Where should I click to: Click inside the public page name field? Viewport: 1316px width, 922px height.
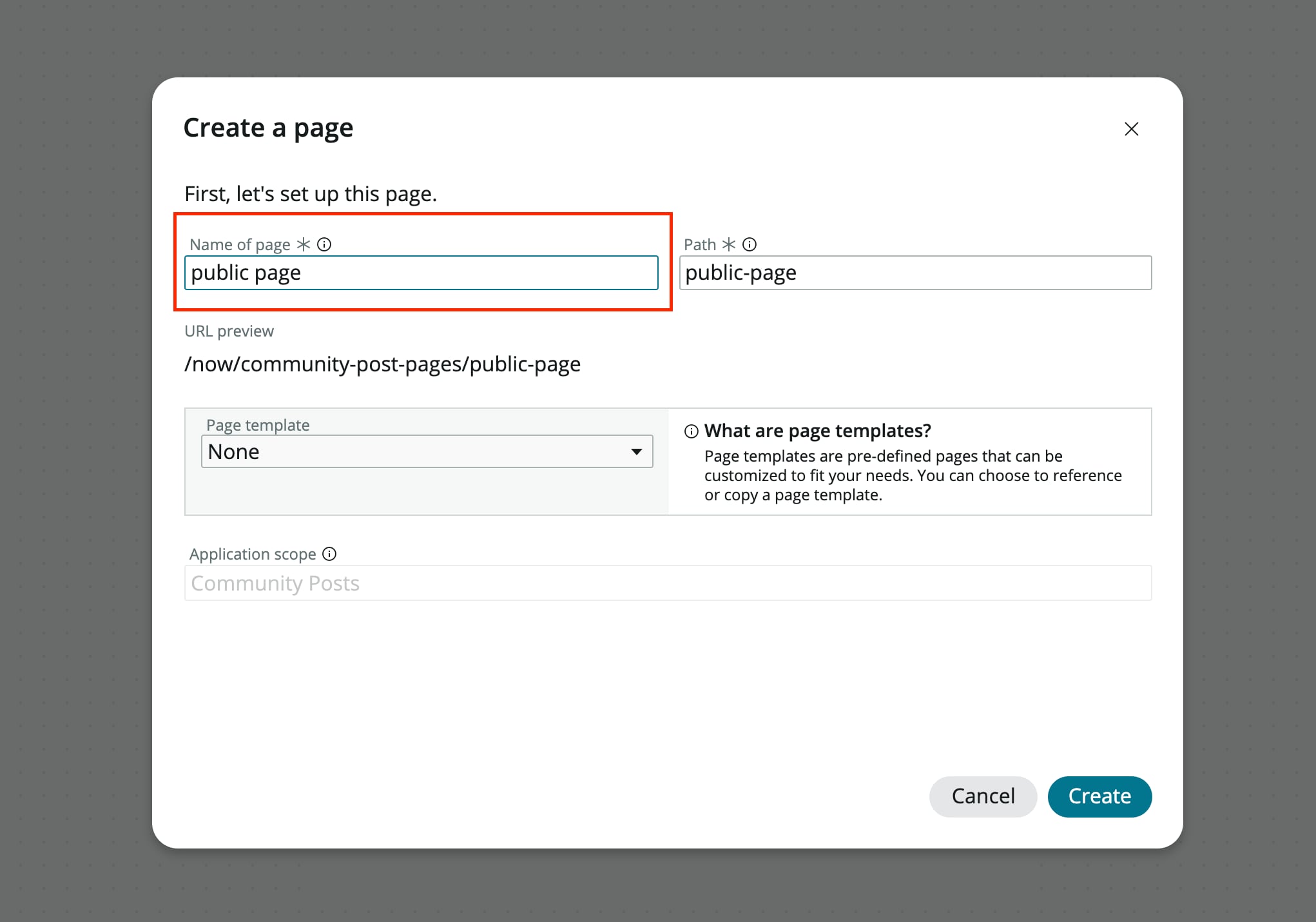pos(421,273)
